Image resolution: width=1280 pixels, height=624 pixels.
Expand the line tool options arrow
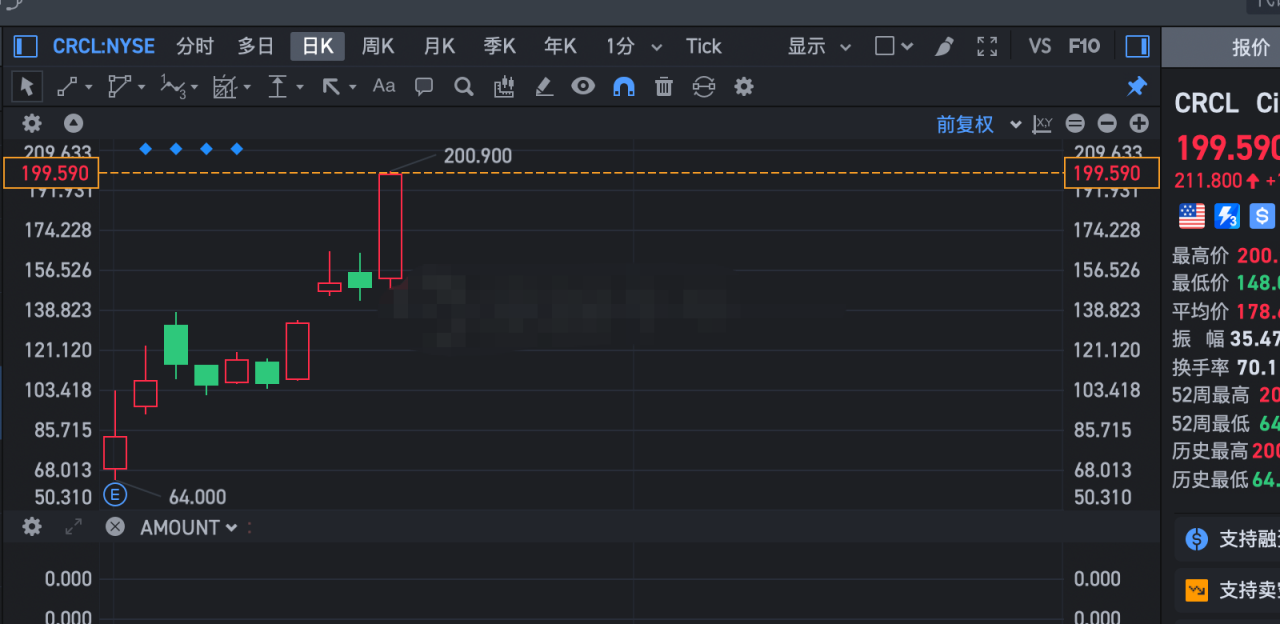[89, 88]
